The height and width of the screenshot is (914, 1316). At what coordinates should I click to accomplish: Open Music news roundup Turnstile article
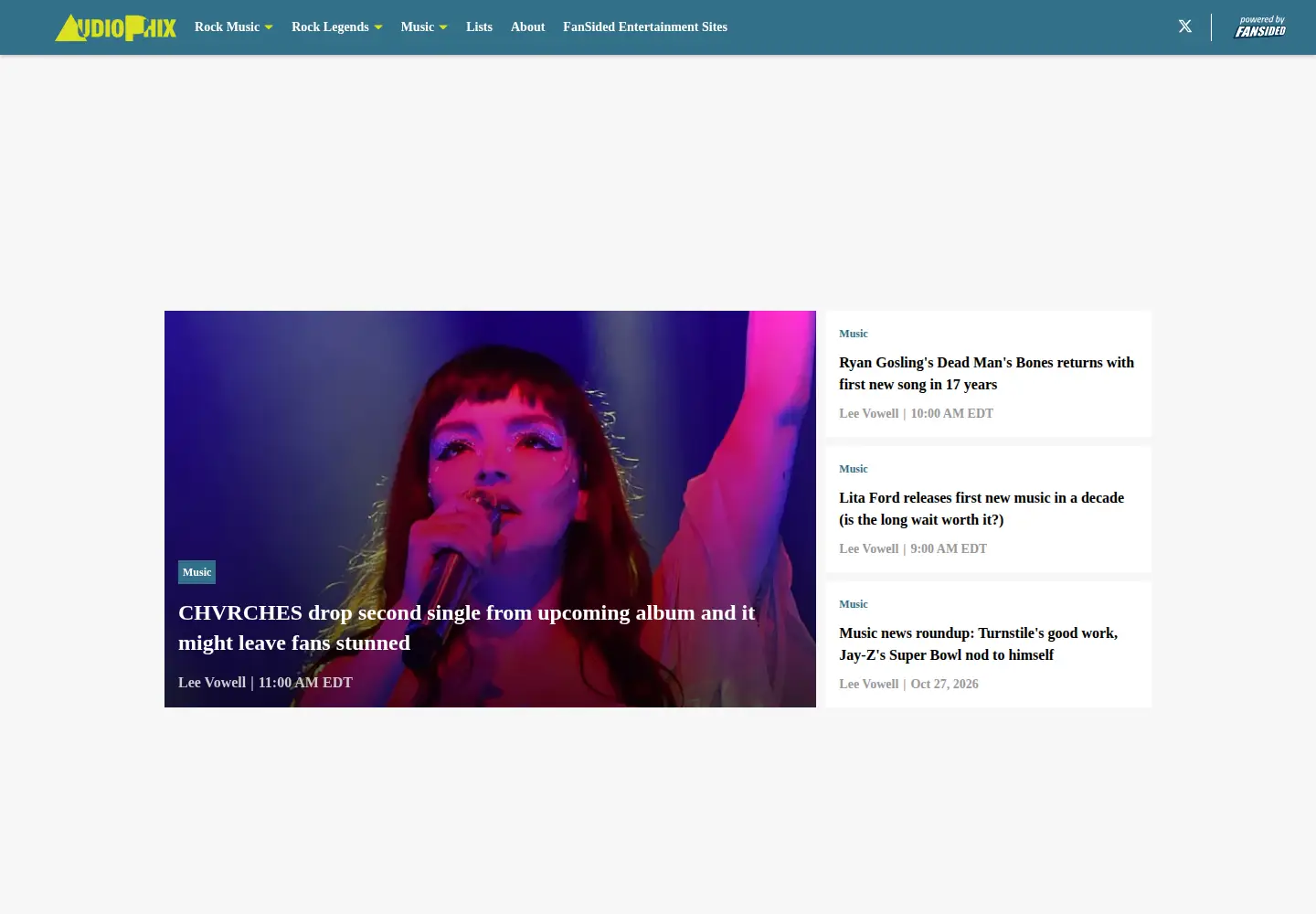coord(978,644)
